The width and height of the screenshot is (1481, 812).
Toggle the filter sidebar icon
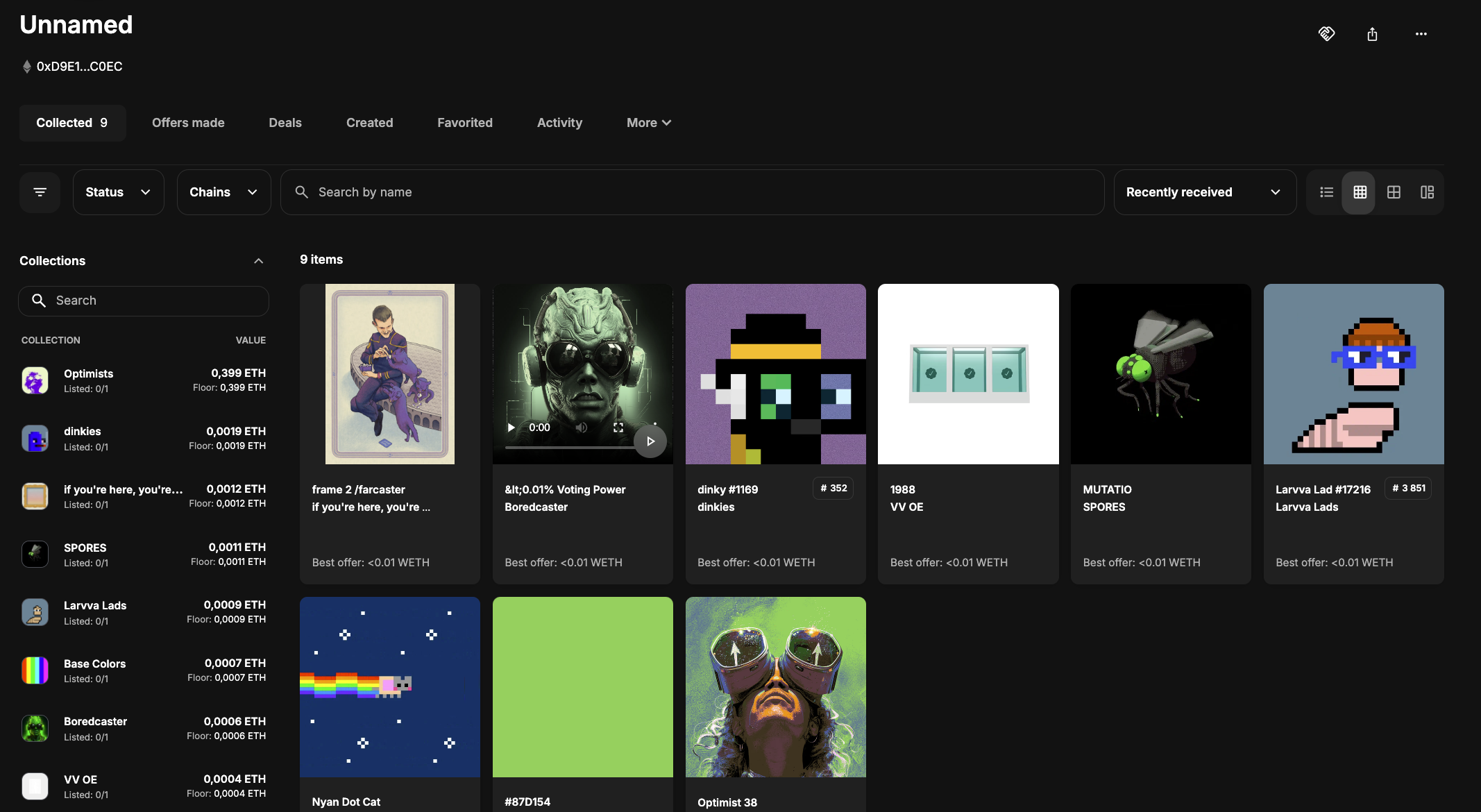(x=40, y=192)
